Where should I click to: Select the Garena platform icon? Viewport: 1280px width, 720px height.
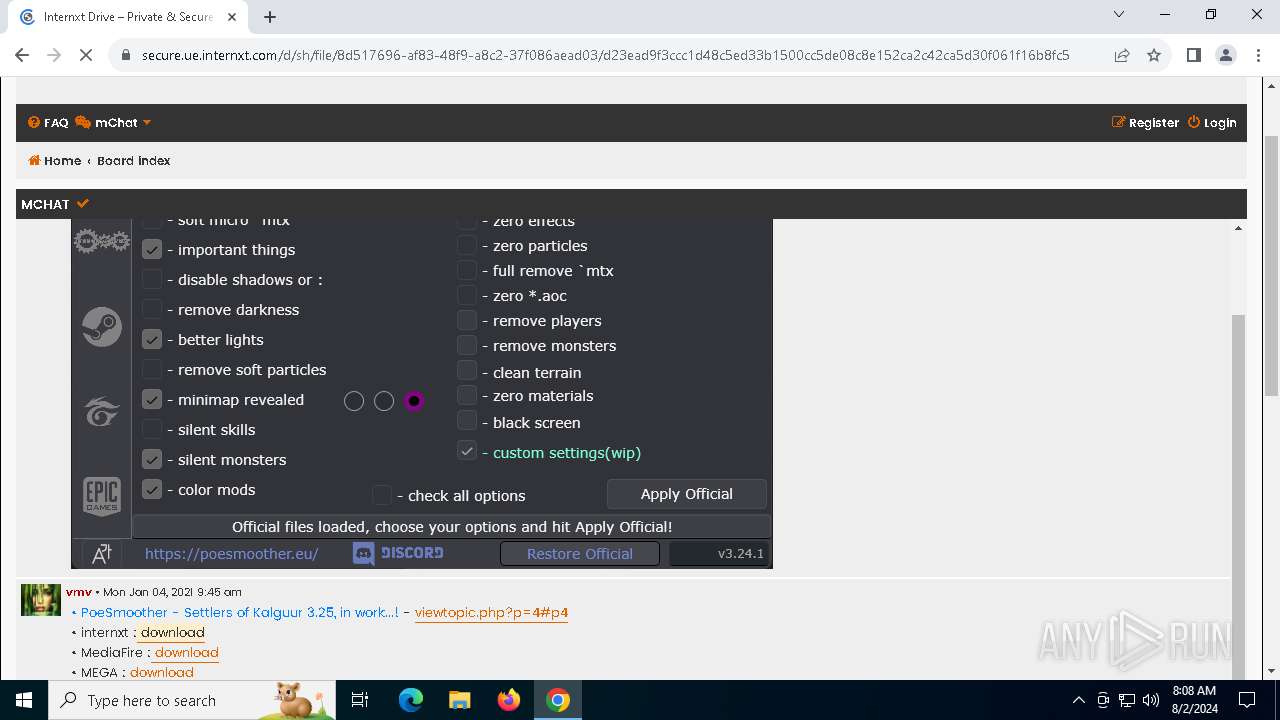pos(102,411)
